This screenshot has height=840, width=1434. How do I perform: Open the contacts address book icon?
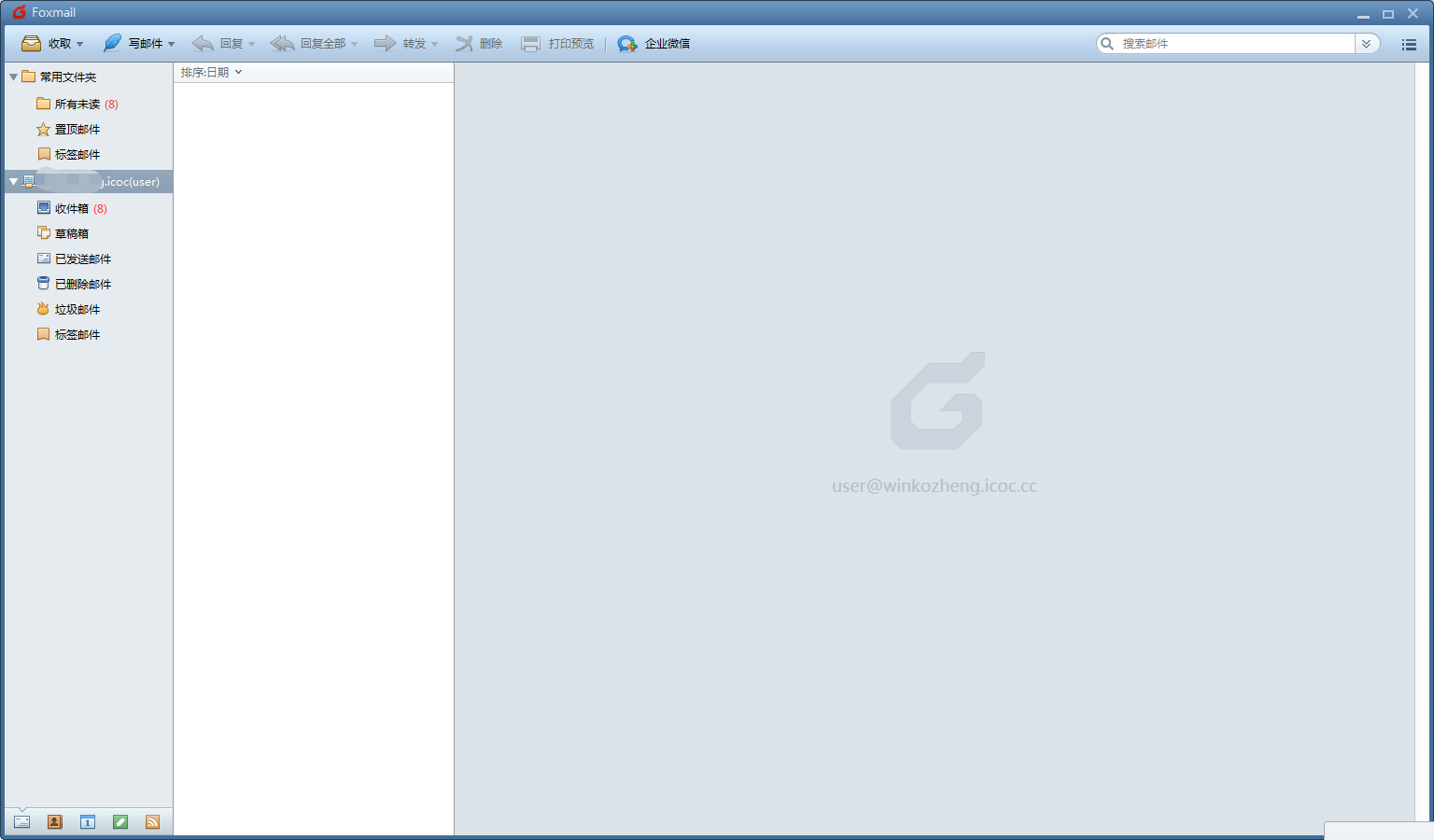coord(54,822)
